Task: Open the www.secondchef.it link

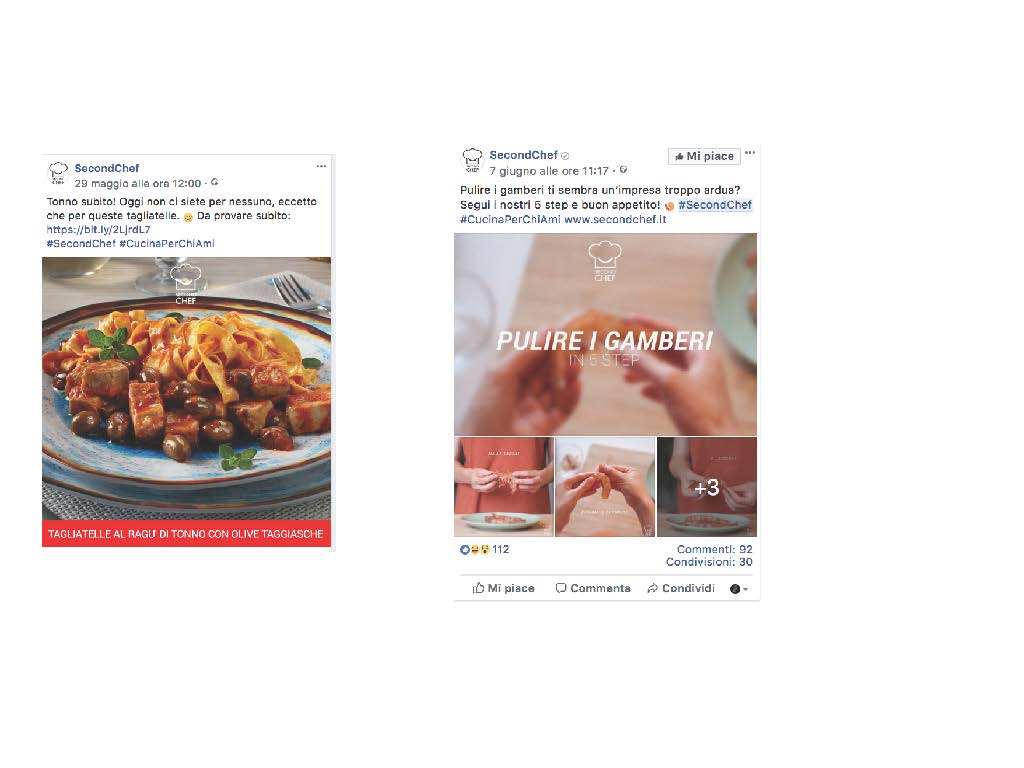Action: [615, 219]
